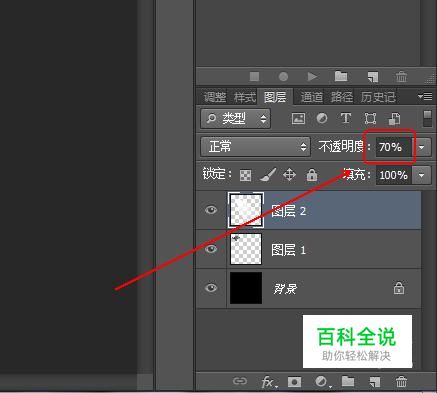Switch to the 调整 tab
Screen dimensions: 437x393
(x=214, y=97)
